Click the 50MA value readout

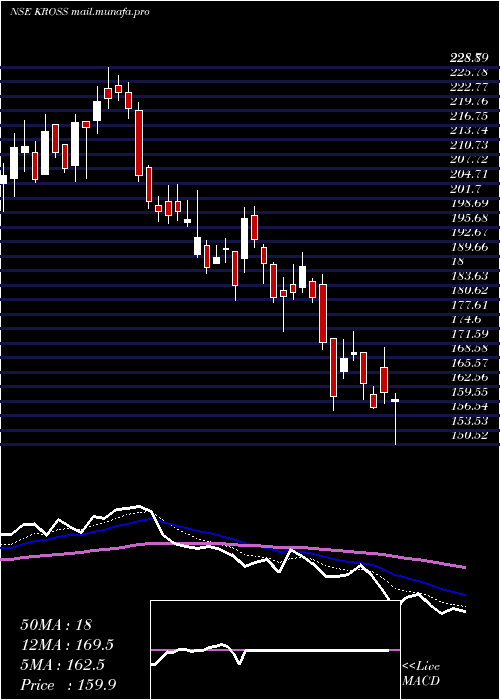[56, 625]
